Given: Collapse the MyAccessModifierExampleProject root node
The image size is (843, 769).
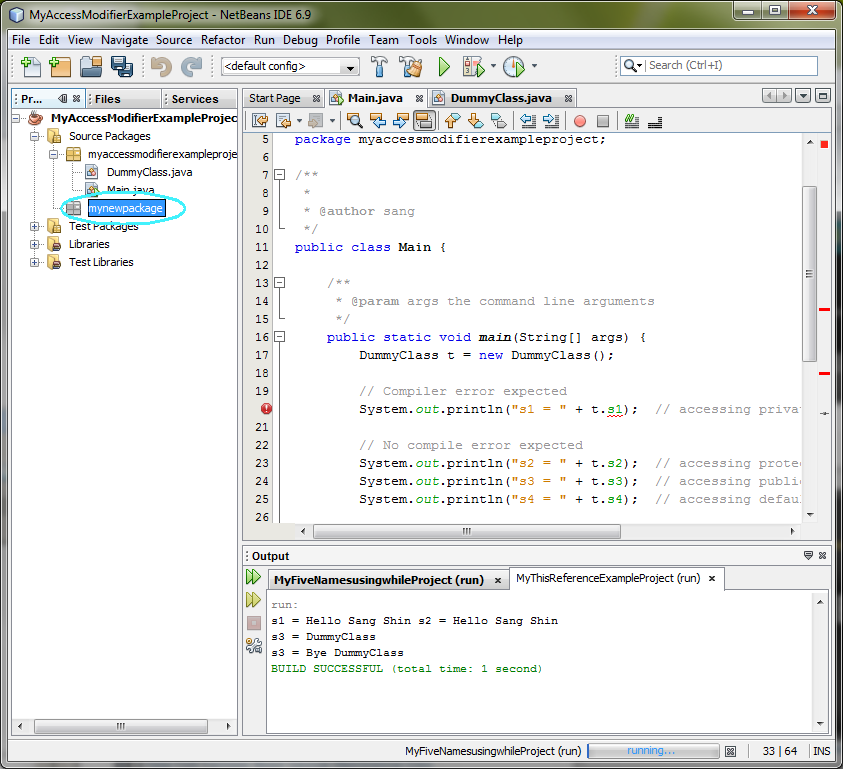Looking at the screenshot, I should [16, 118].
